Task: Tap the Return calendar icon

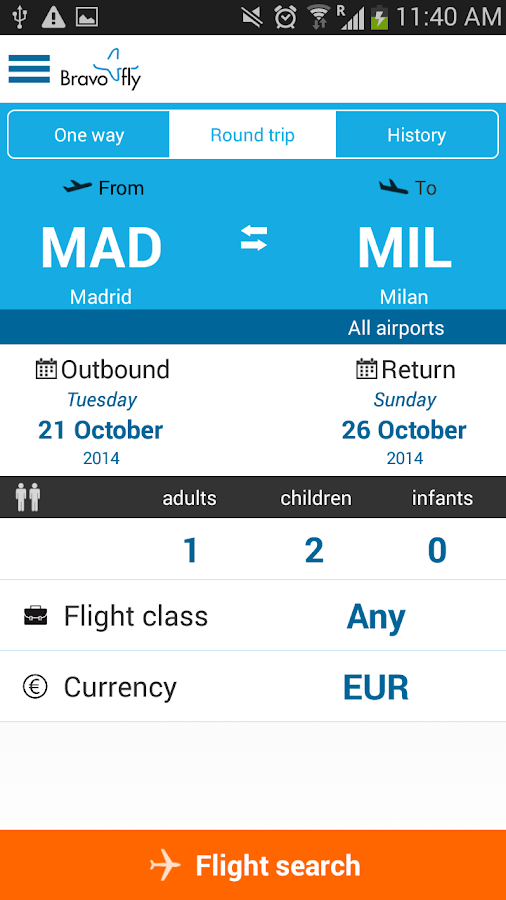Action: [x=367, y=369]
